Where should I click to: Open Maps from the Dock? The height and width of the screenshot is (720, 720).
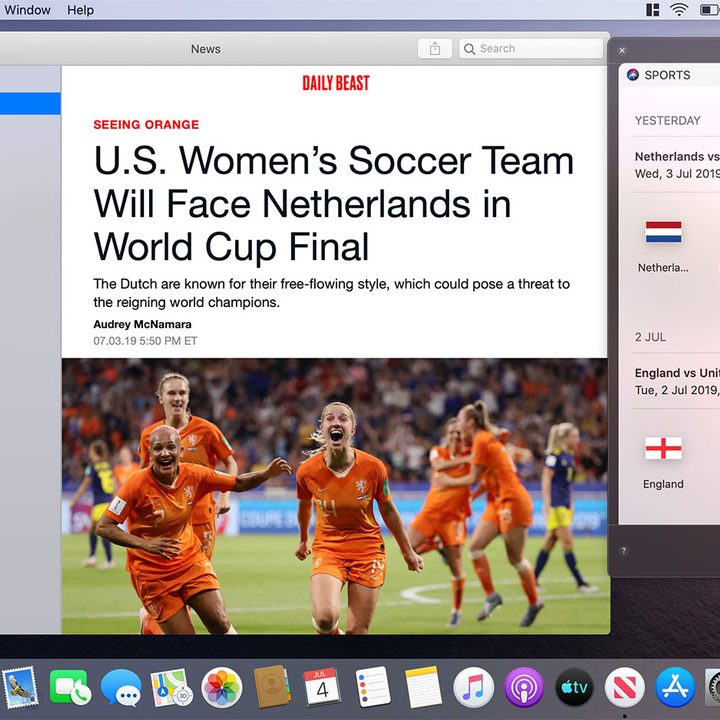click(x=171, y=687)
